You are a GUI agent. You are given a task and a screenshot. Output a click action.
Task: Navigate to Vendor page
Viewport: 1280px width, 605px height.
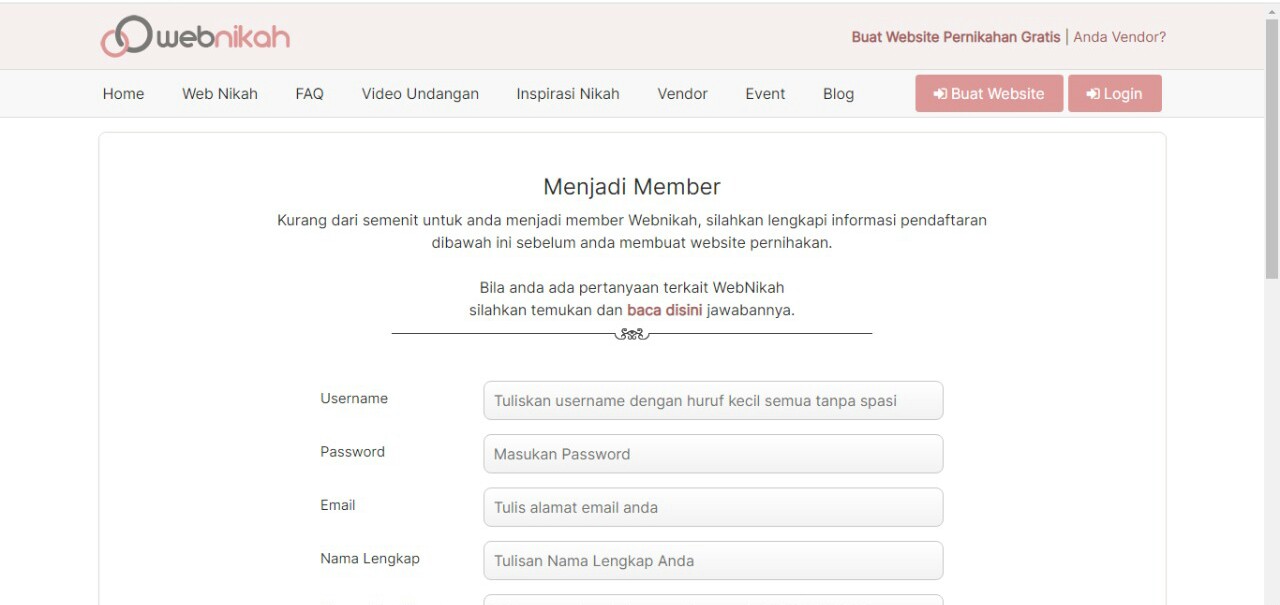pyautogui.click(x=682, y=94)
